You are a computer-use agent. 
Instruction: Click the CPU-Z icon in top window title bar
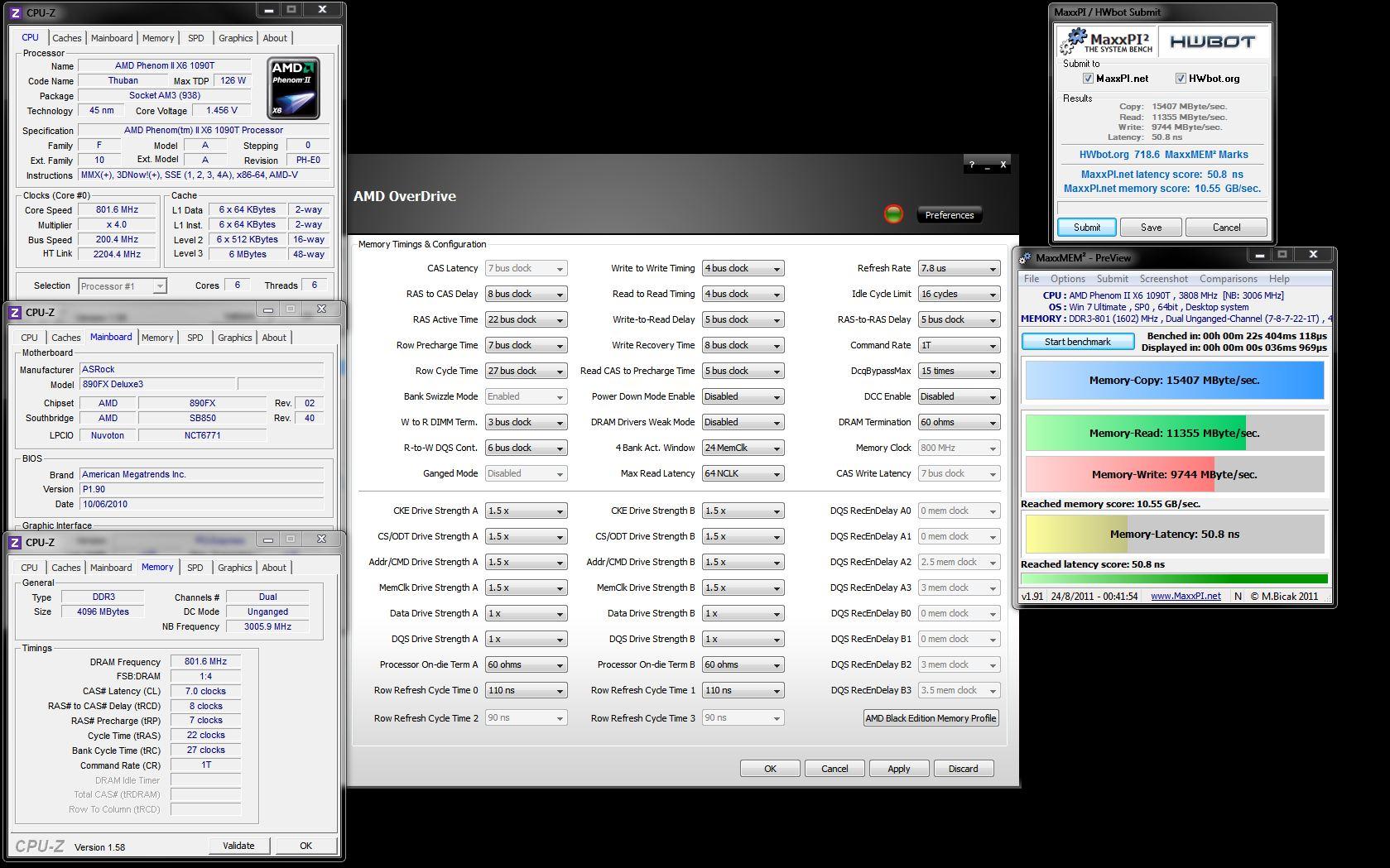(15, 13)
